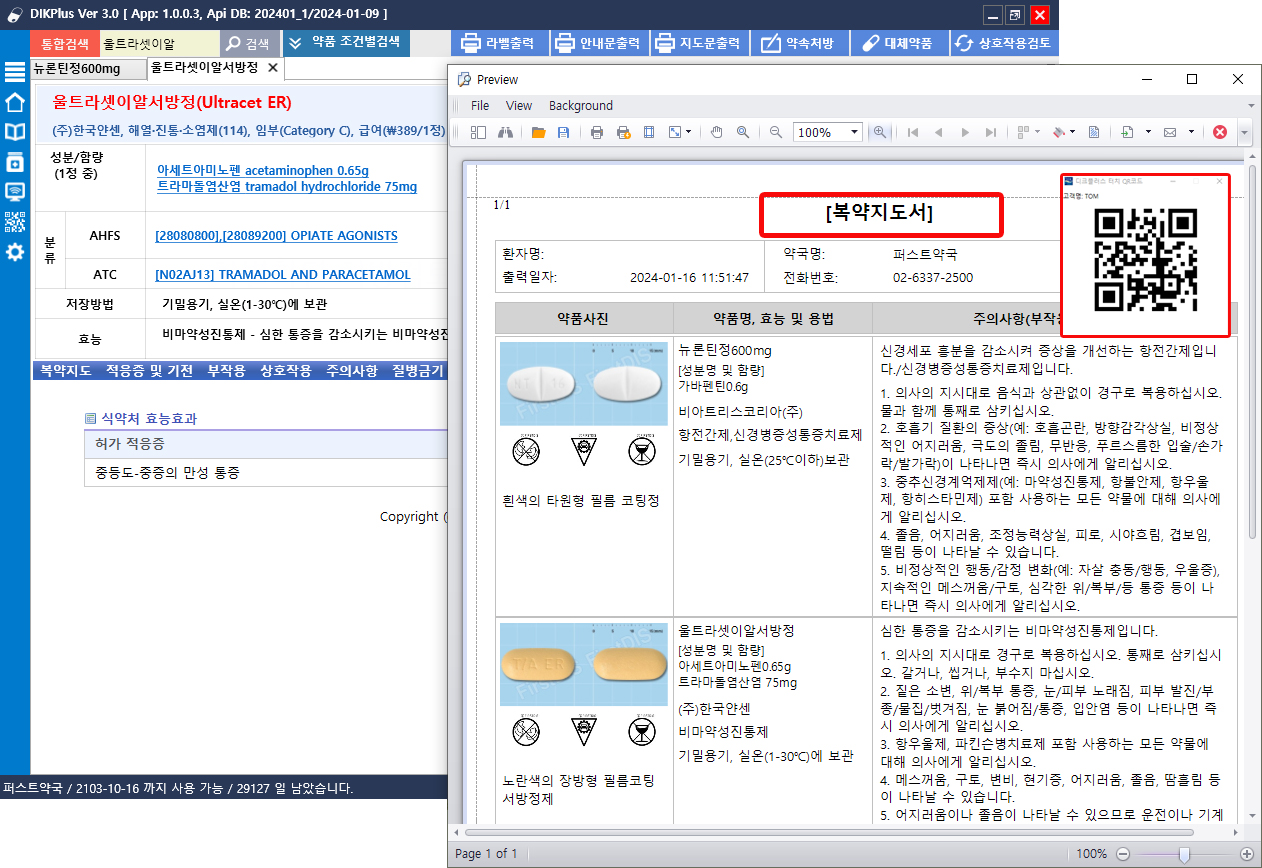Open View menu in Preview window
Screen dimensions: 1262x868
tap(519, 105)
